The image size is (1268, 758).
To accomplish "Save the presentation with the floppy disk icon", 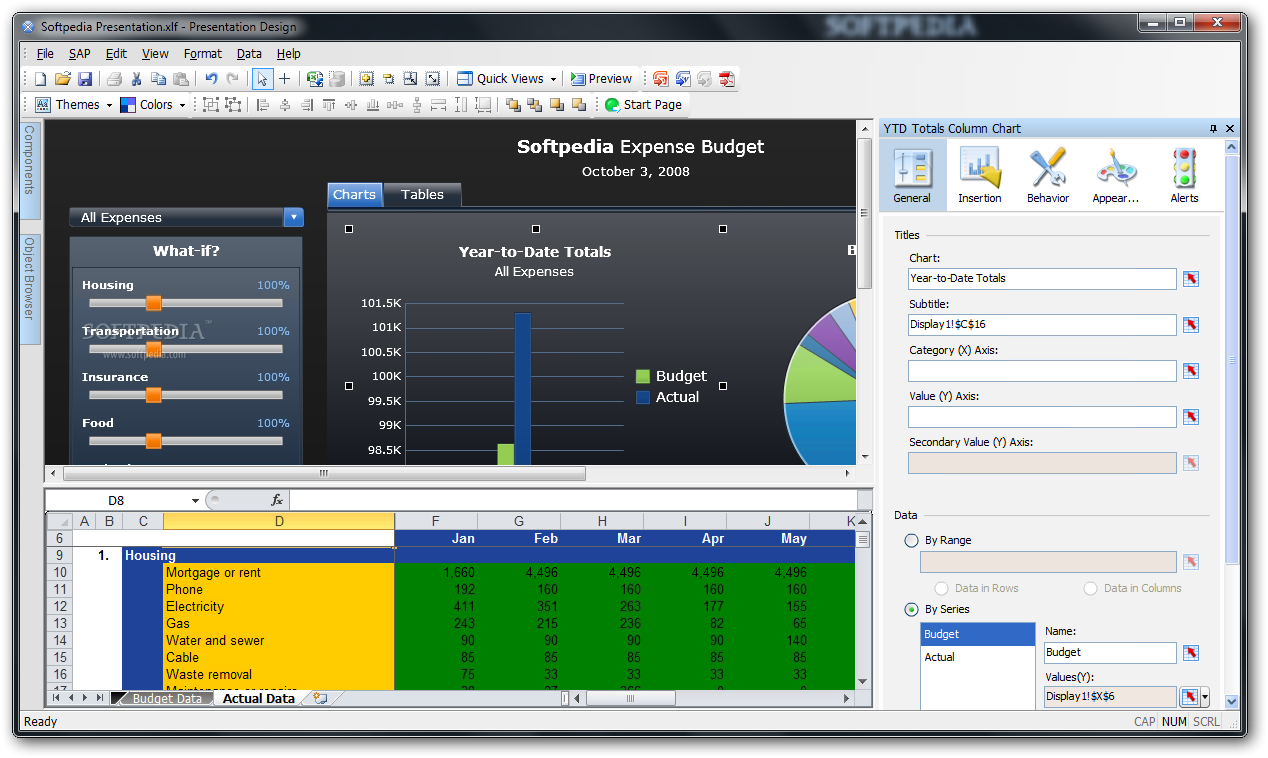I will point(85,79).
